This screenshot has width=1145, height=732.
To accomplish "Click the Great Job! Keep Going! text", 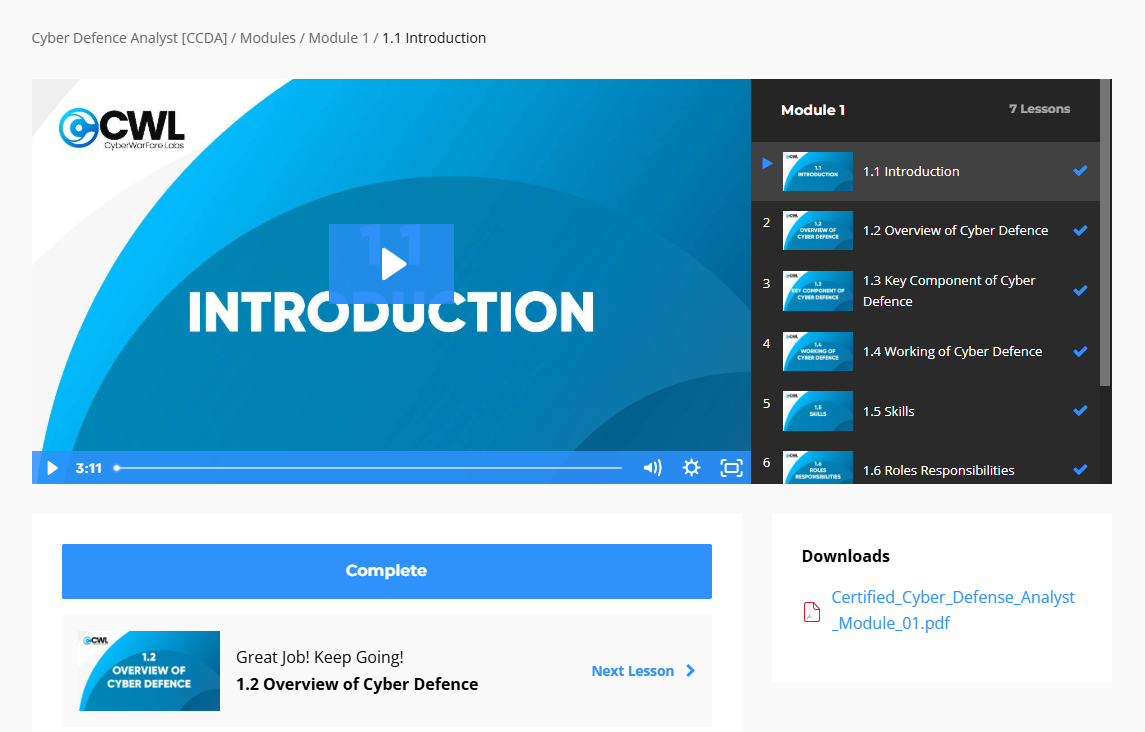I will click(x=320, y=657).
